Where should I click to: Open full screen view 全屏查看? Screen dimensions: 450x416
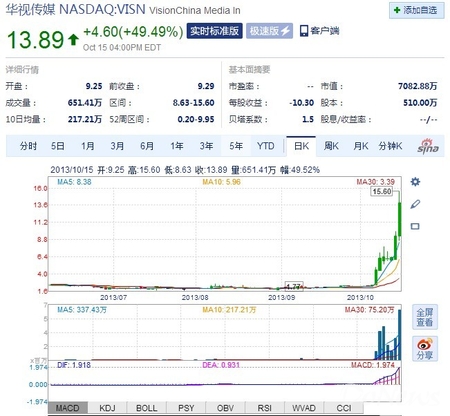[x=425, y=317]
